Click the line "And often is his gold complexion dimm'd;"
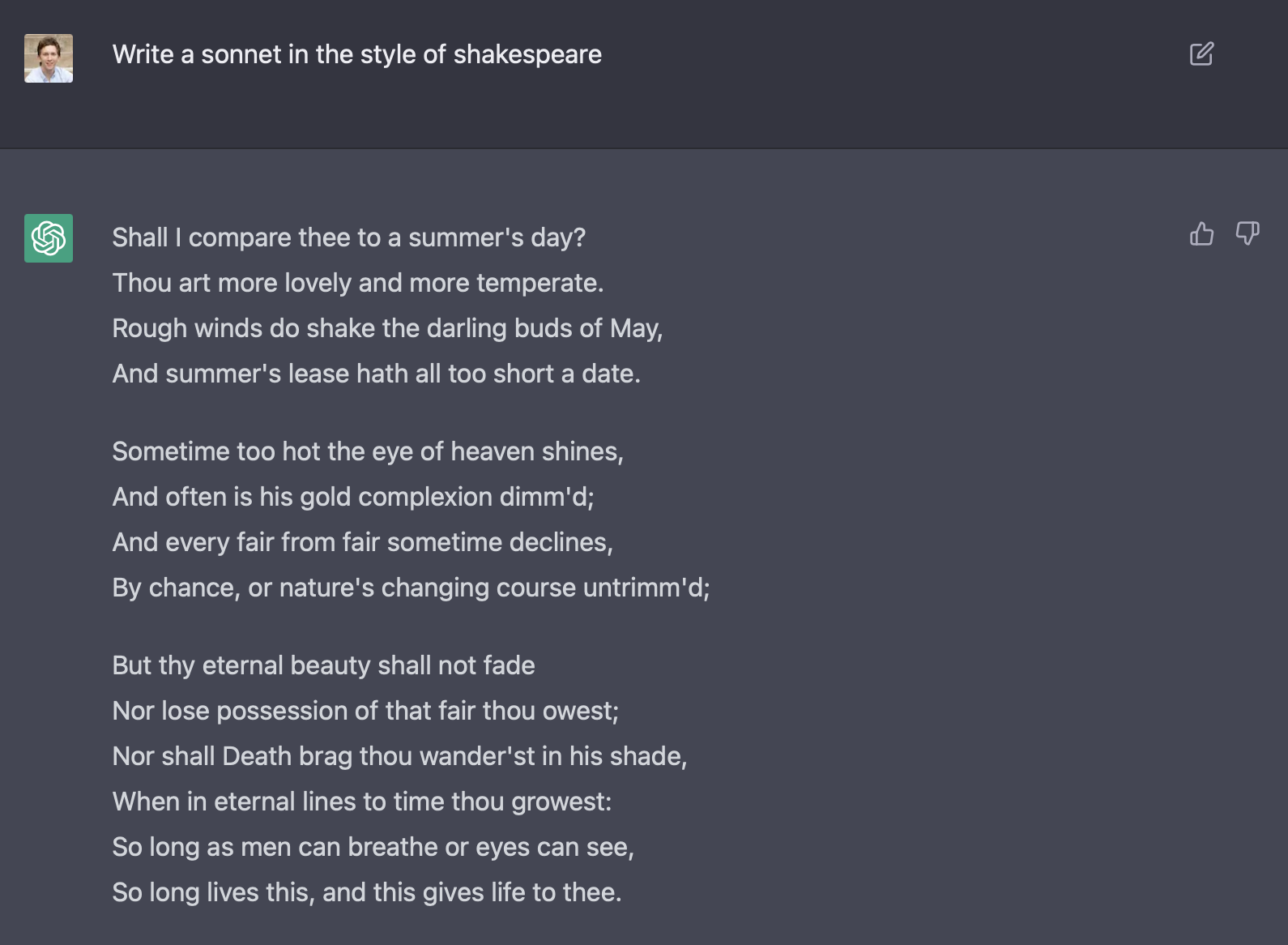Image resolution: width=1288 pixels, height=945 pixels. 353,497
